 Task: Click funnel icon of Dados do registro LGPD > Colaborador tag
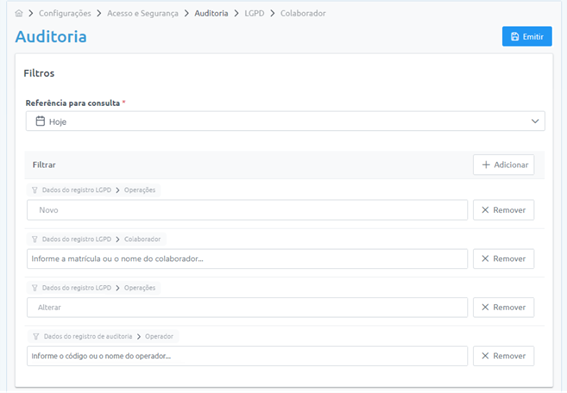(x=35, y=239)
